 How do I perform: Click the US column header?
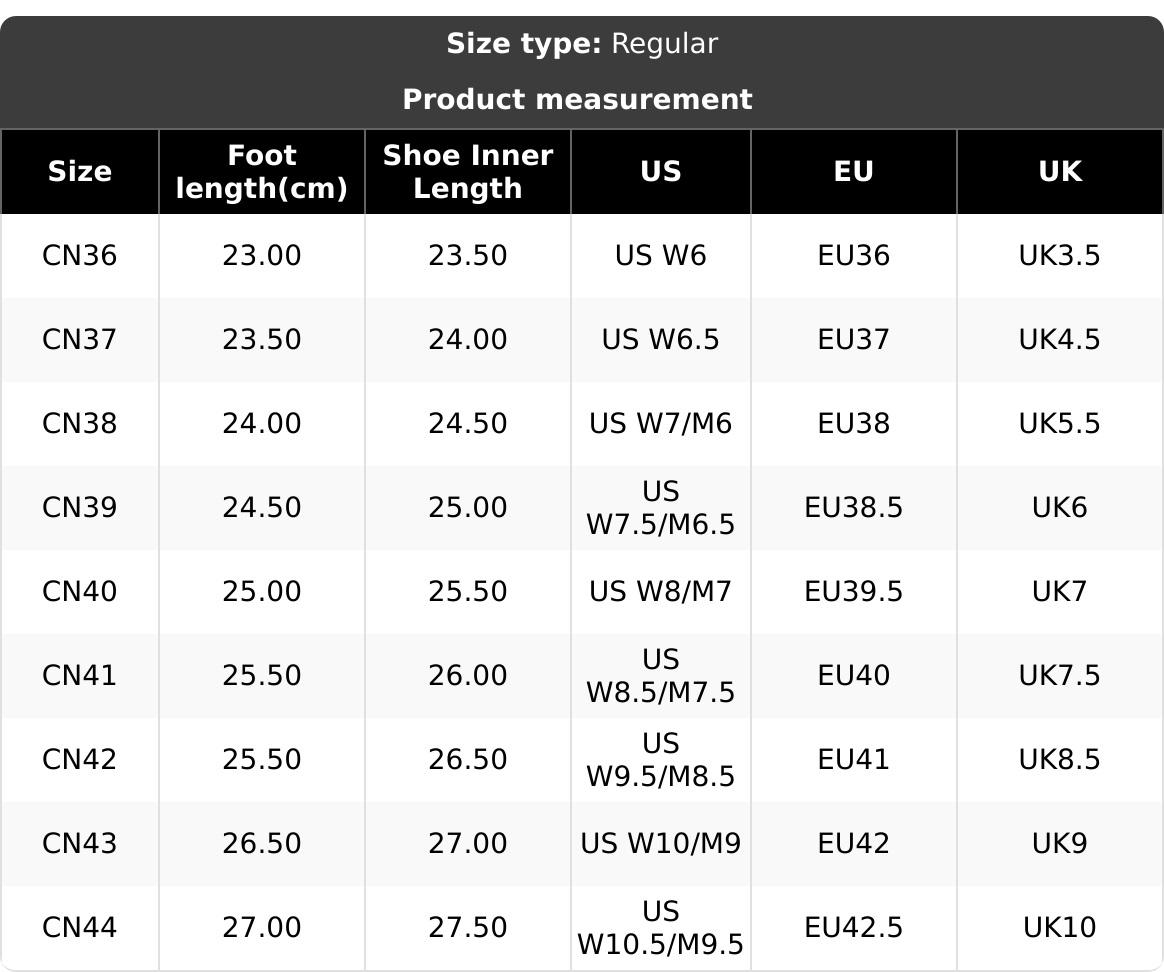pyautogui.click(x=660, y=172)
